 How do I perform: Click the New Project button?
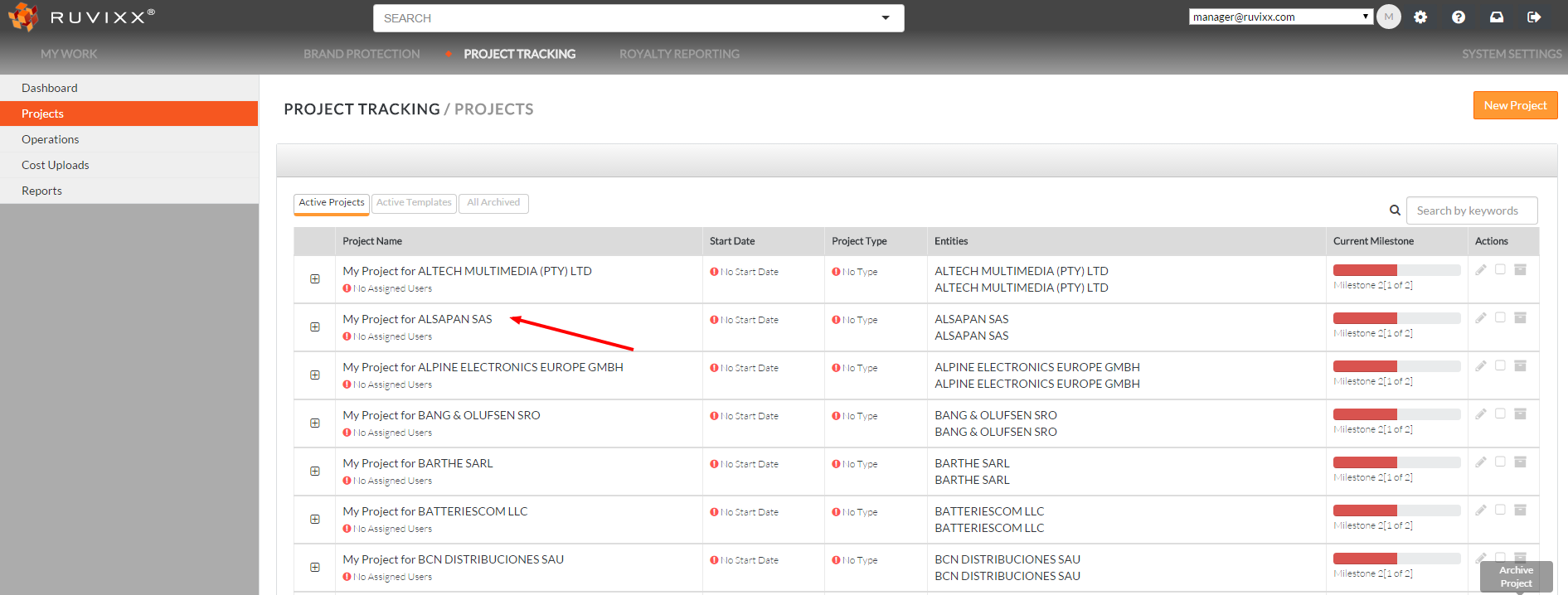[x=1515, y=105]
